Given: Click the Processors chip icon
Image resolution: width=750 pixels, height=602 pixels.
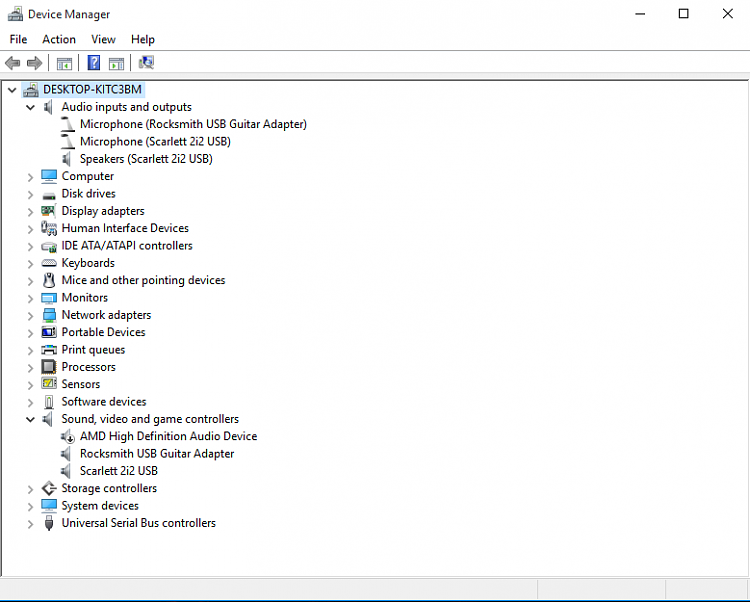Looking at the screenshot, I should [49, 367].
